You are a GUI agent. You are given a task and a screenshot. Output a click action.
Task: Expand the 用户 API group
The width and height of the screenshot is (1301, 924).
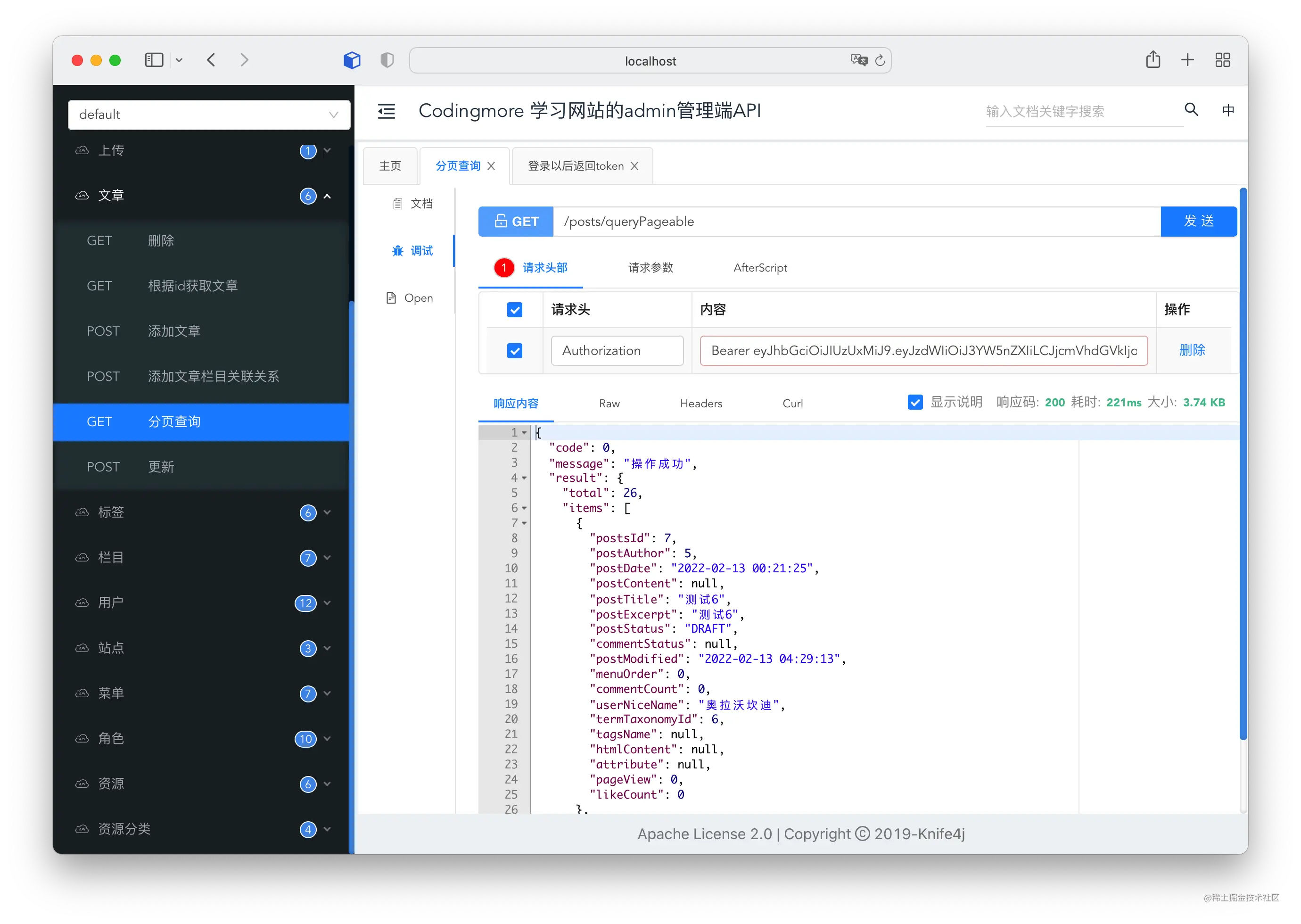203,603
